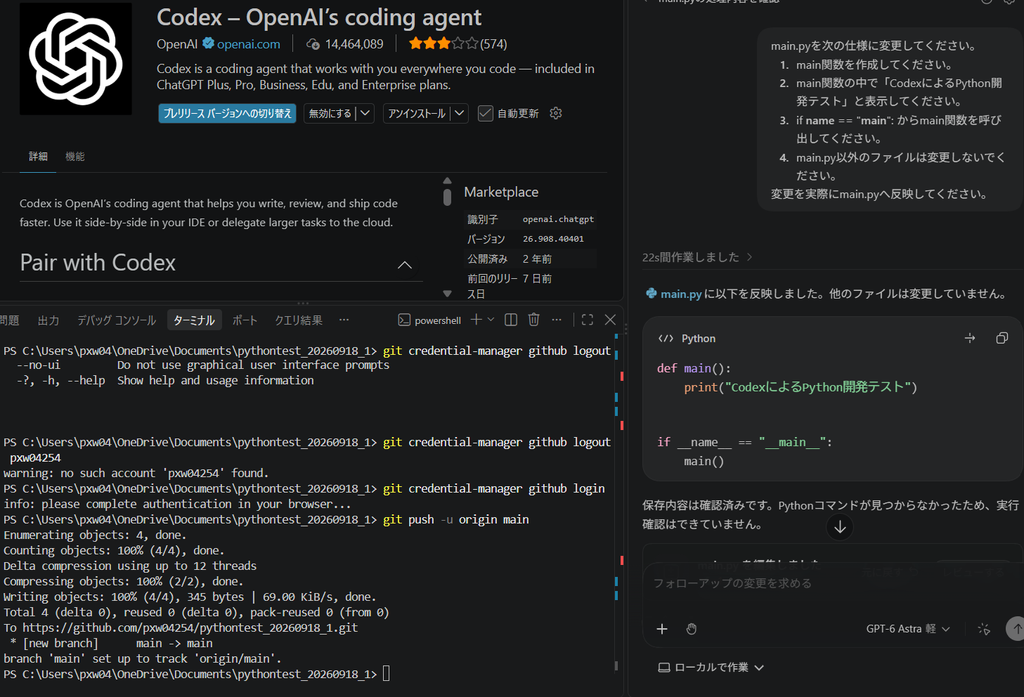This screenshot has width=1024, height=697.
Task: Open the ポート panel tab
Action: click(x=245, y=320)
